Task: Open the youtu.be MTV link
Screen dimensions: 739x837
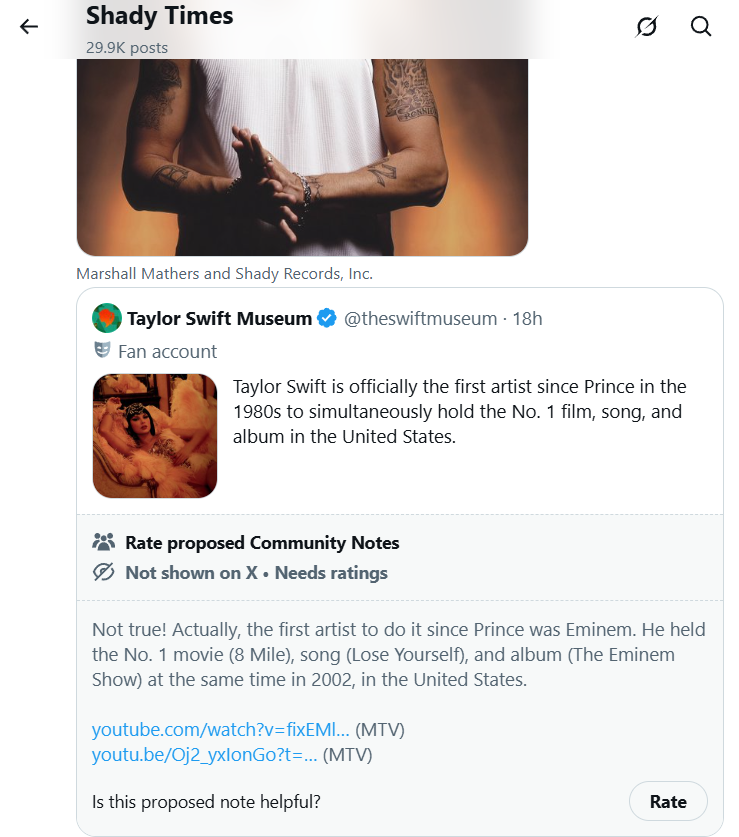Action: coord(205,755)
